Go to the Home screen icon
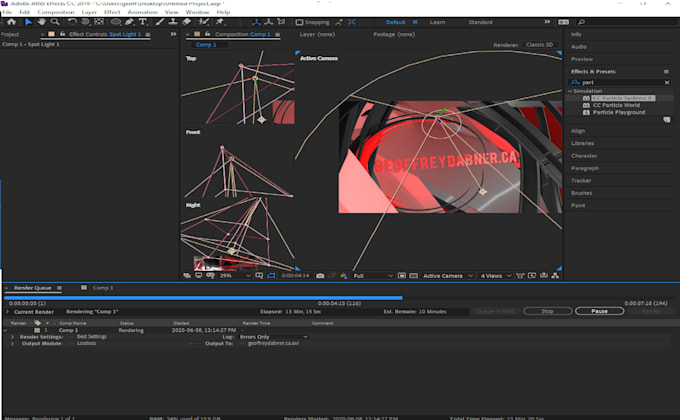 tap(11, 22)
